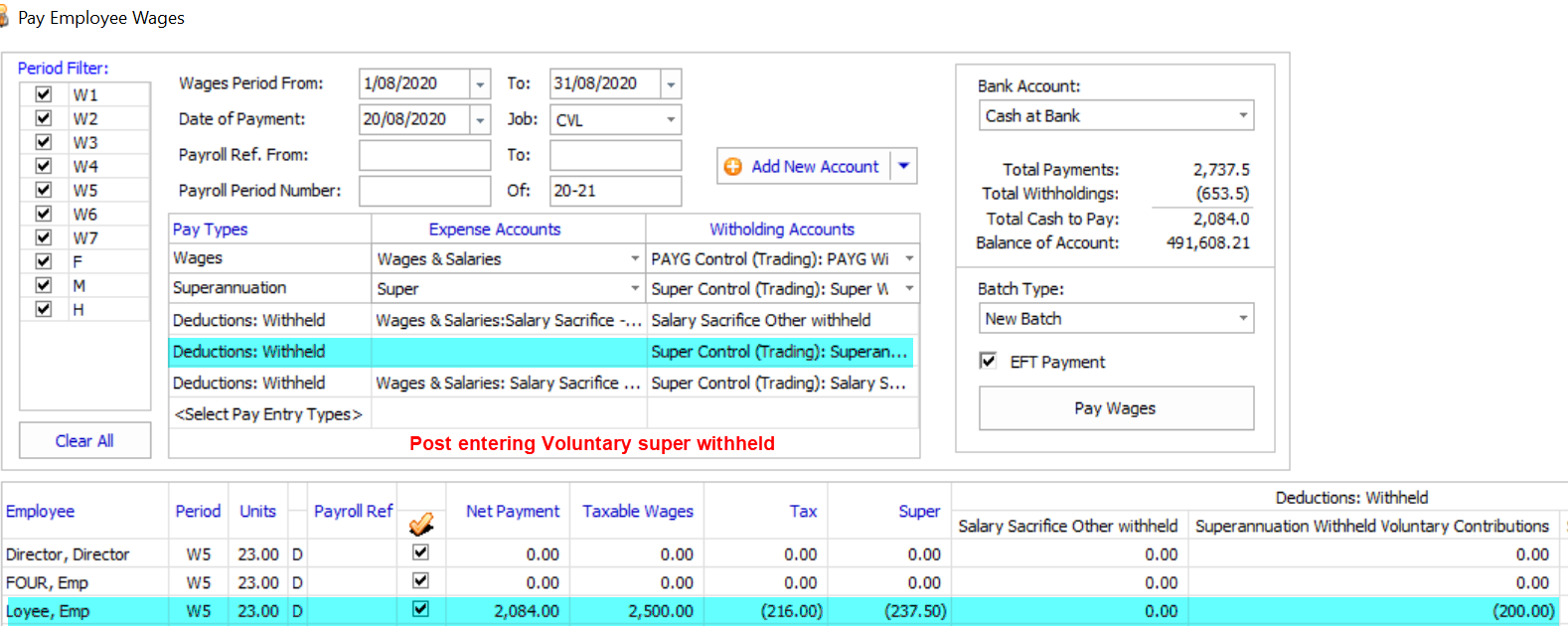This screenshot has height=626, width=1568.
Task: Open Wages Period From date picker arrow
Action: (480, 84)
